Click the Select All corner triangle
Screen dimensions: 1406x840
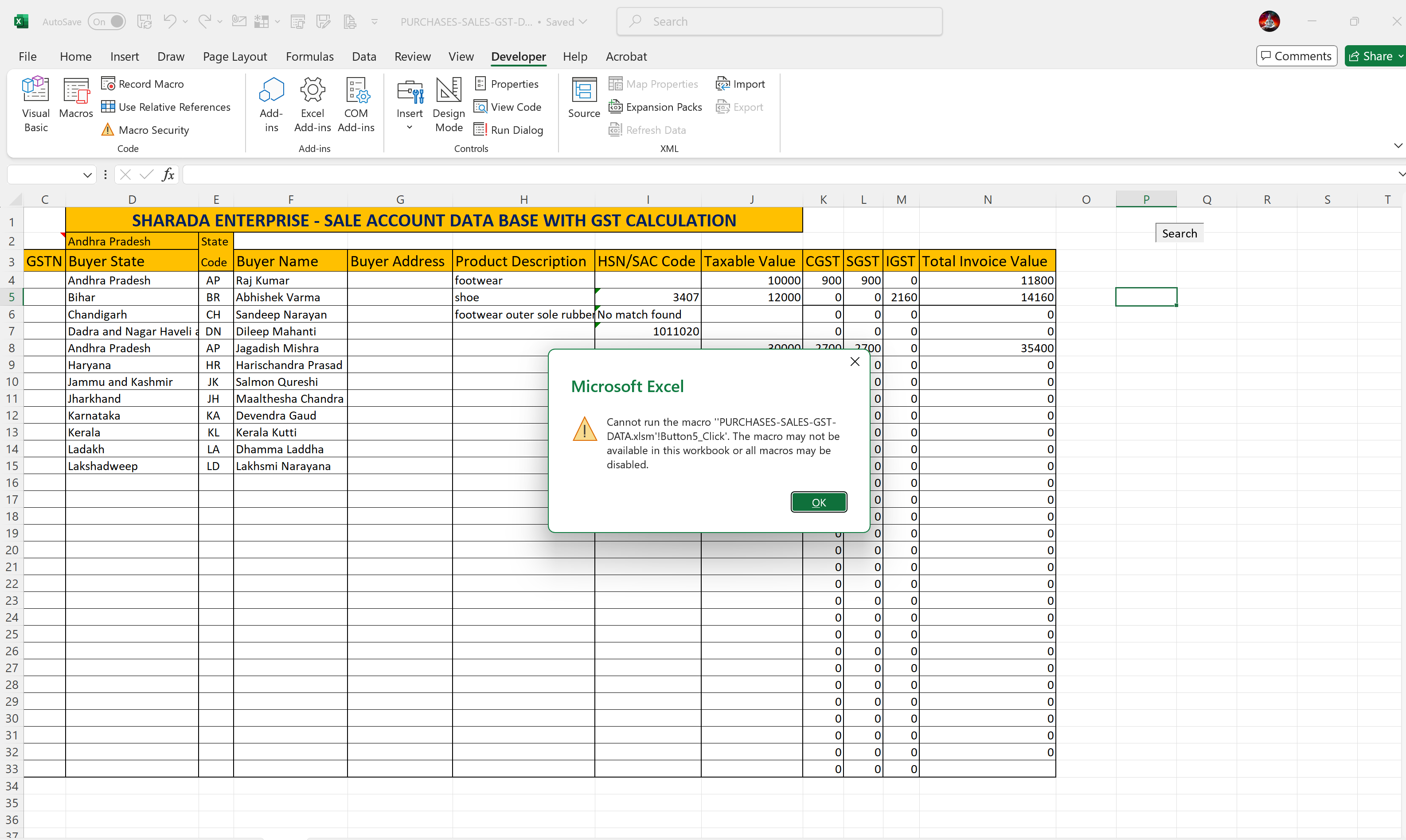click(x=16, y=199)
